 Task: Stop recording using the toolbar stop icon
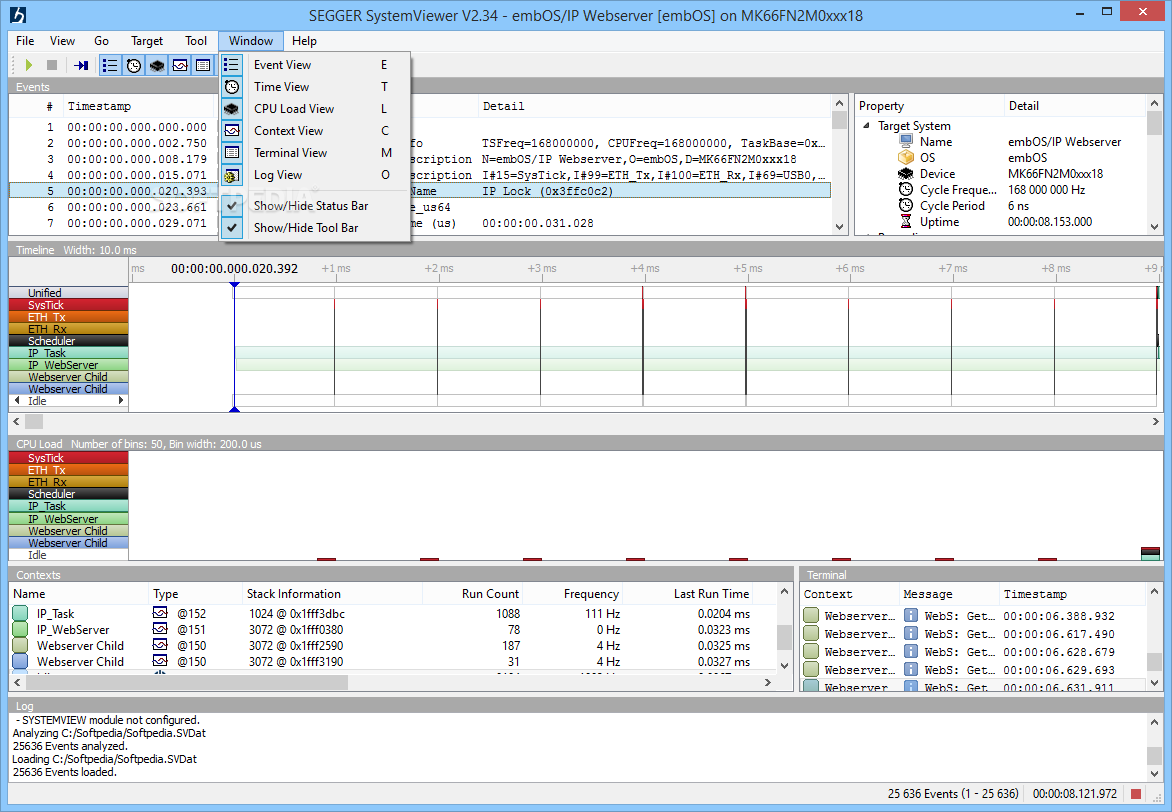pyautogui.click(x=52, y=65)
